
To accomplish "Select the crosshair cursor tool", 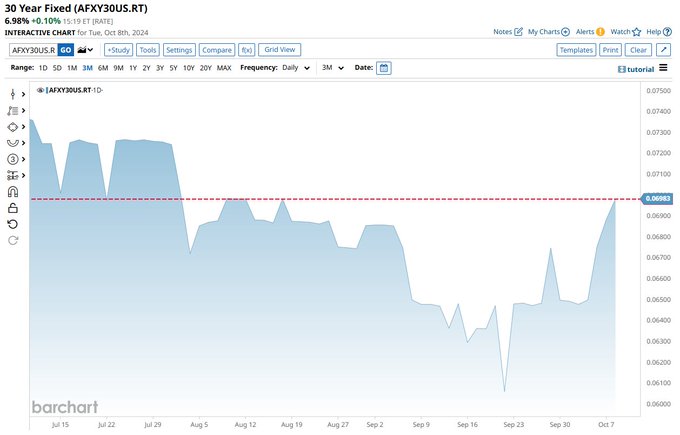I will pyautogui.click(x=13, y=94).
